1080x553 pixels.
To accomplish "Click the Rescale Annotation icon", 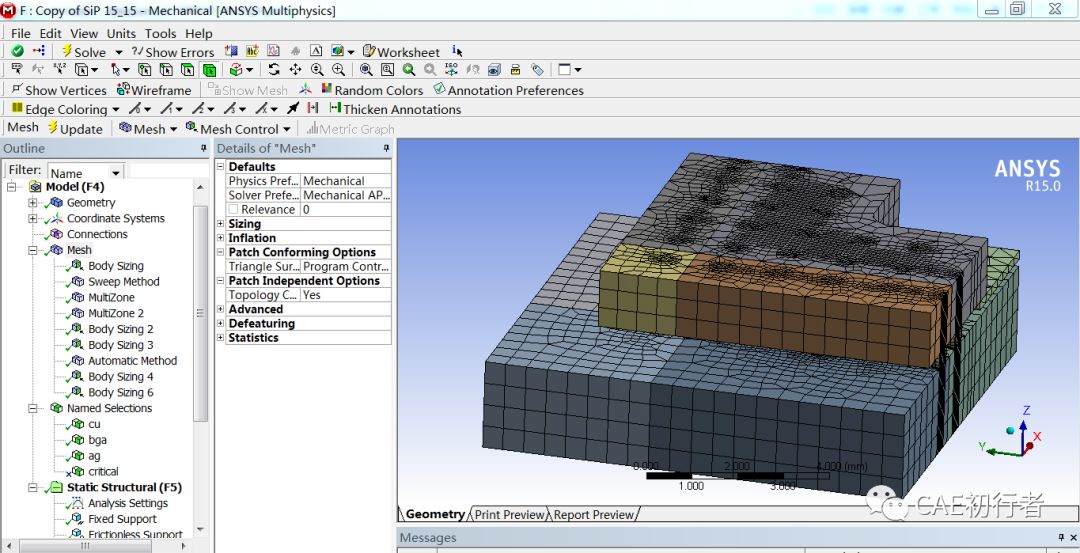I will (515, 70).
